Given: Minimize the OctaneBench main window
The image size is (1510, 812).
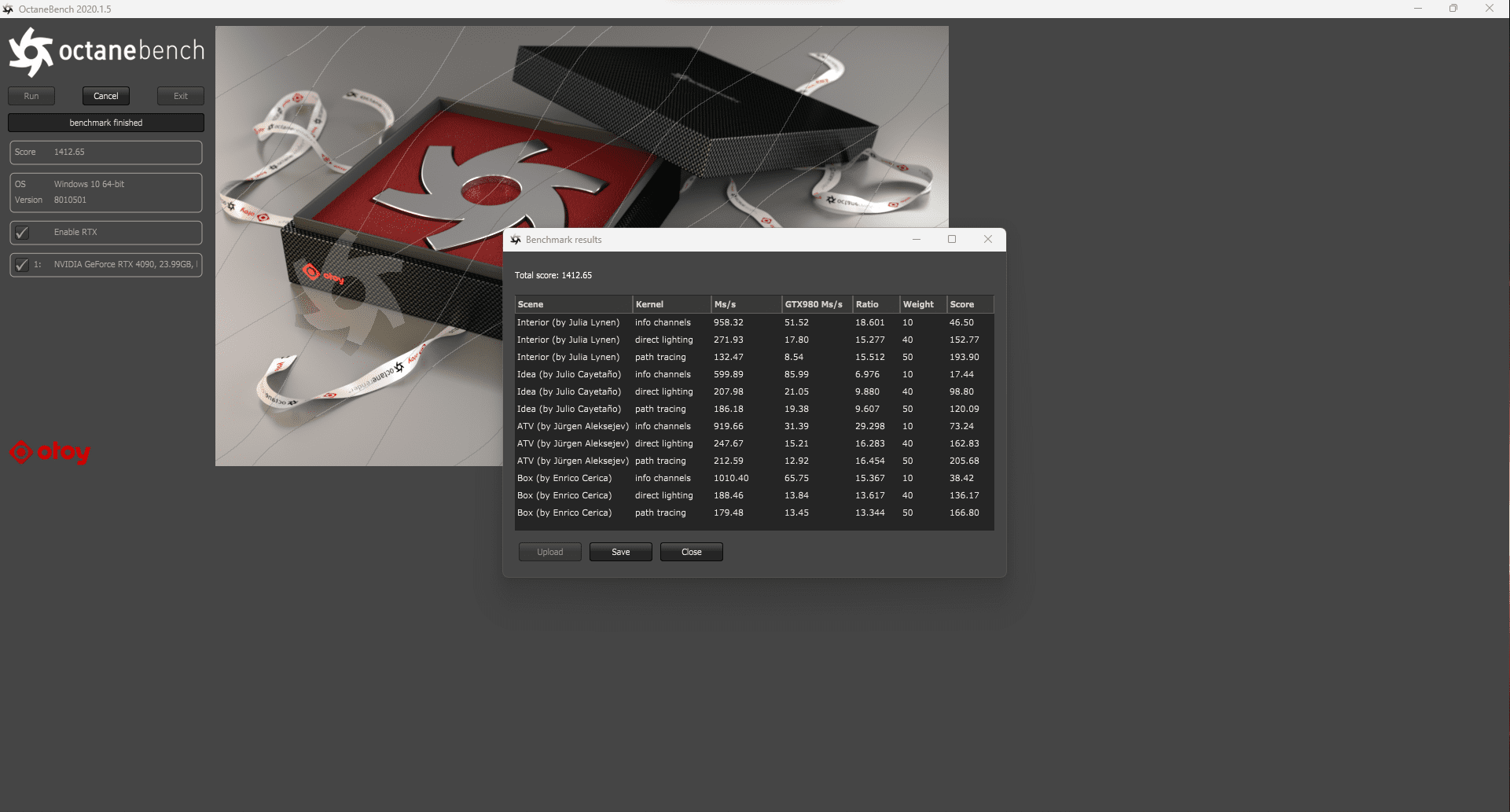Looking at the screenshot, I should point(1418,9).
